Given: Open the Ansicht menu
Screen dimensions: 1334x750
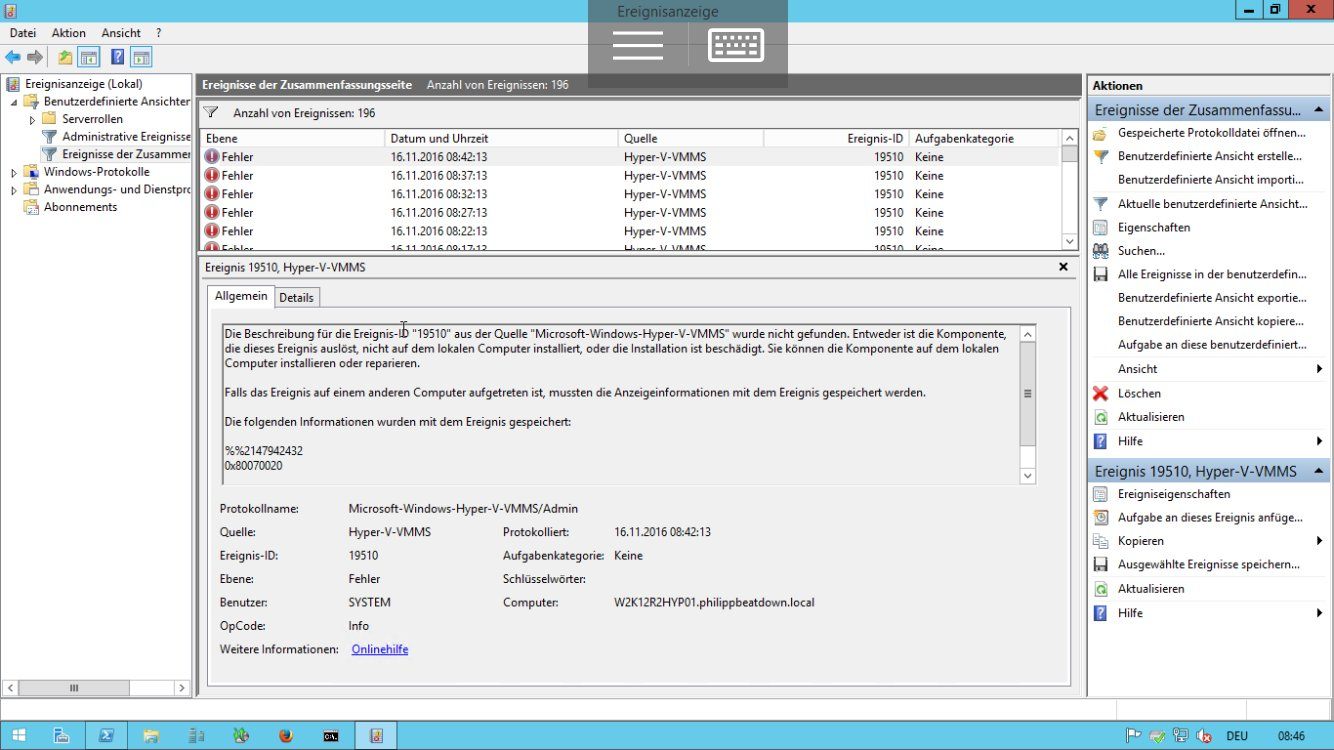Looking at the screenshot, I should (121, 33).
